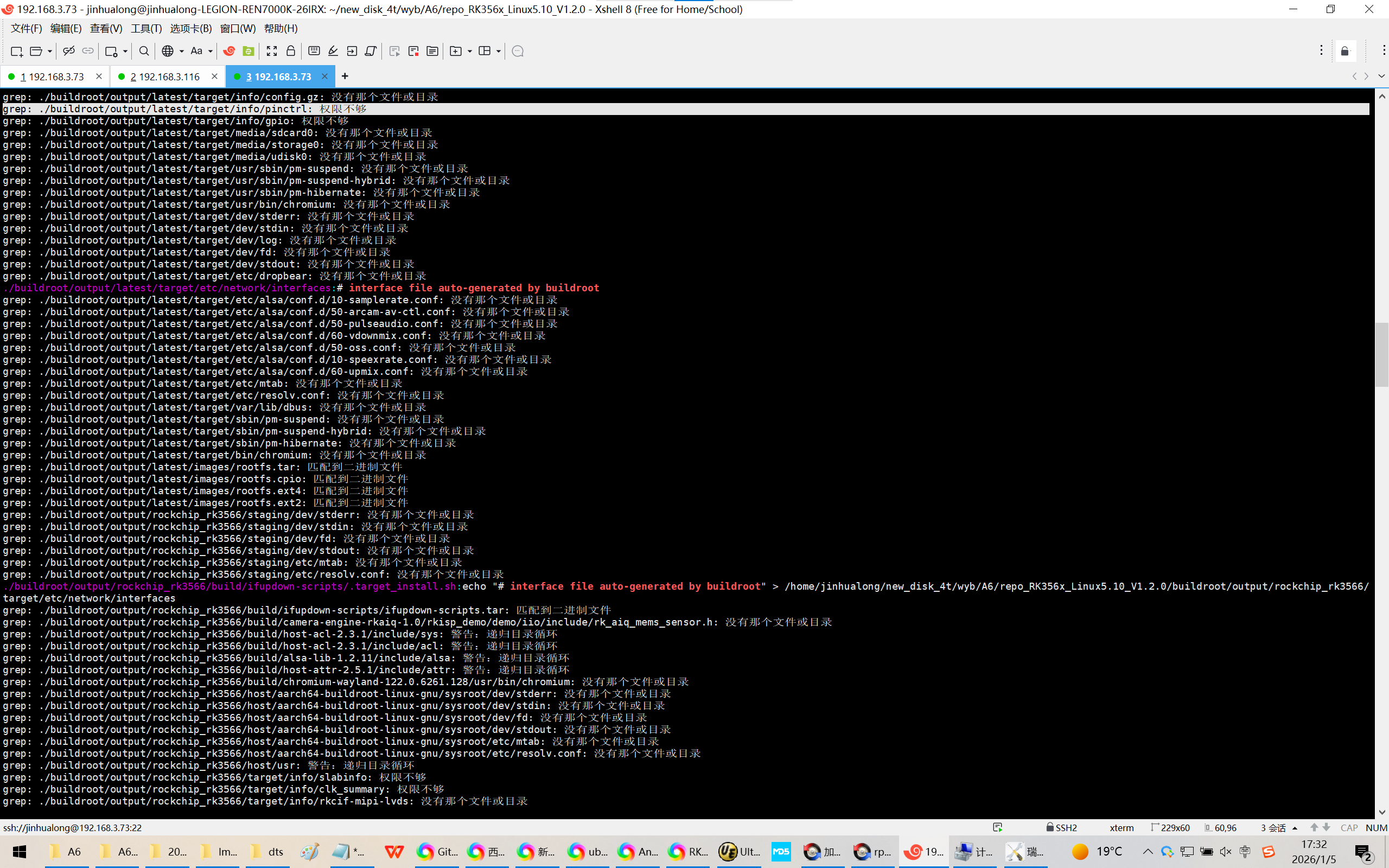Expand the Open Session folder dropdown arrow
The image size is (1389, 868).
pos(50,51)
